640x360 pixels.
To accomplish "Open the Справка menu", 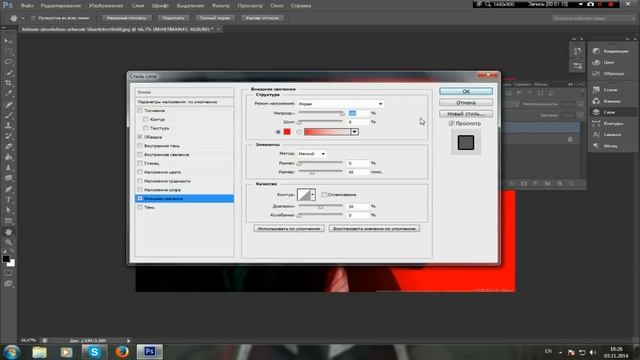I will pyautogui.click(x=301, y=6).
